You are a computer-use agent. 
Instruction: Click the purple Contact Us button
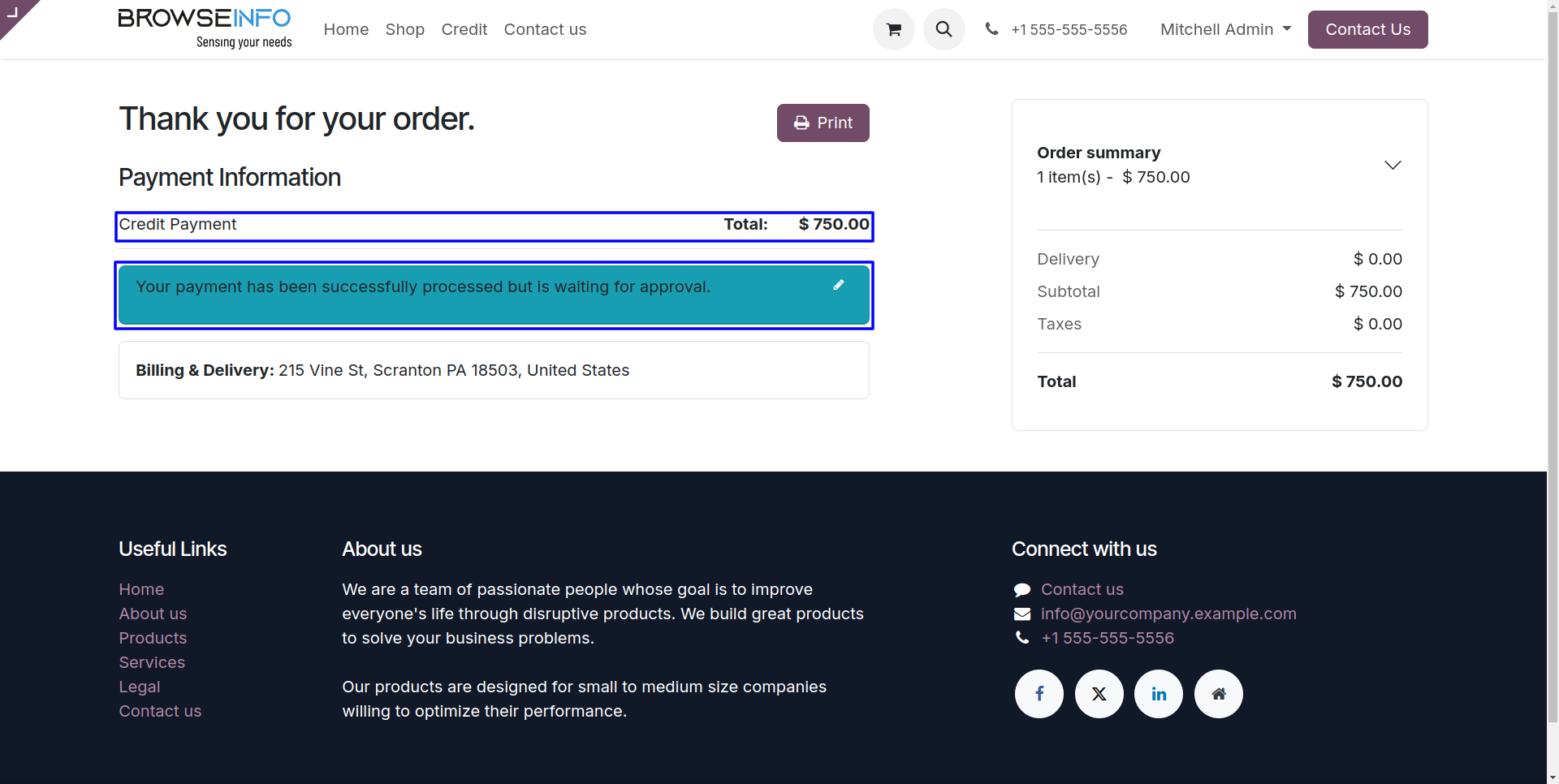point(1367,30)
